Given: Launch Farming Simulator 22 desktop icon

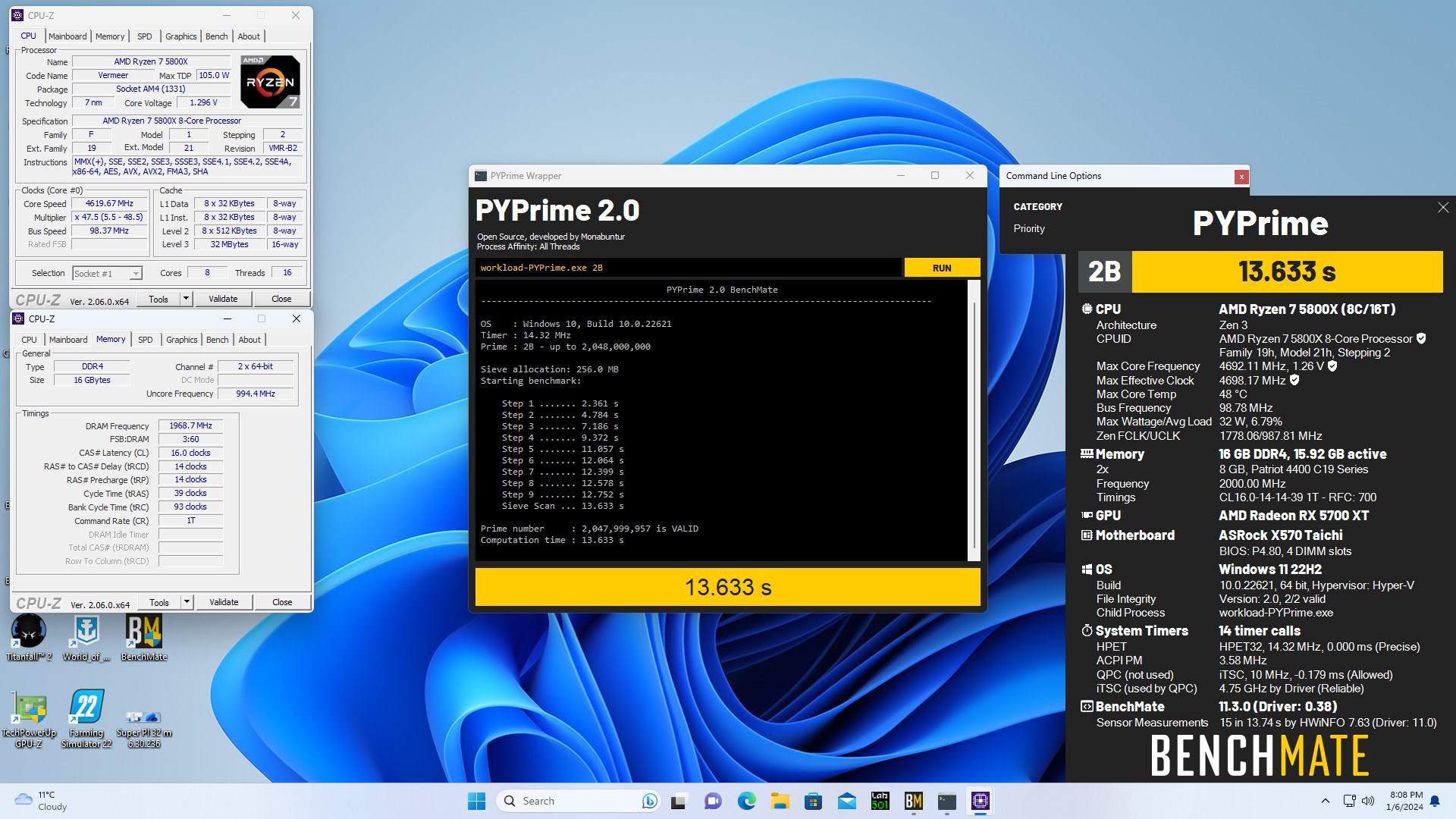Looking at the screenshot, I should [86, 718].
